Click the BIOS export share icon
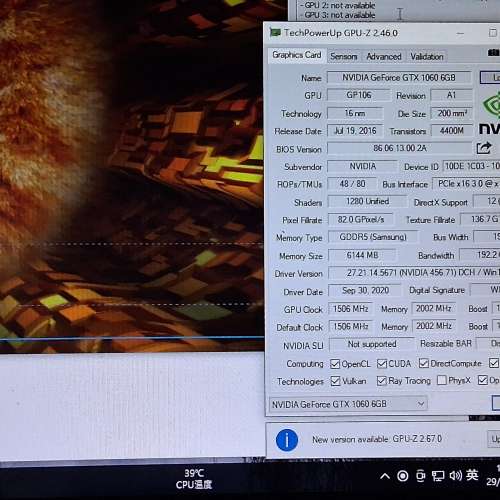The image size is (500, 500). click(x=484, y=148)
